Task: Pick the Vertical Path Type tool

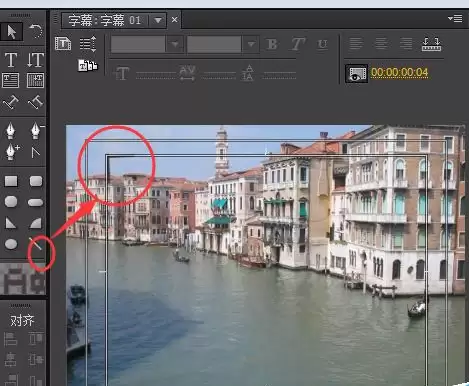Action: tap(35, 102)
